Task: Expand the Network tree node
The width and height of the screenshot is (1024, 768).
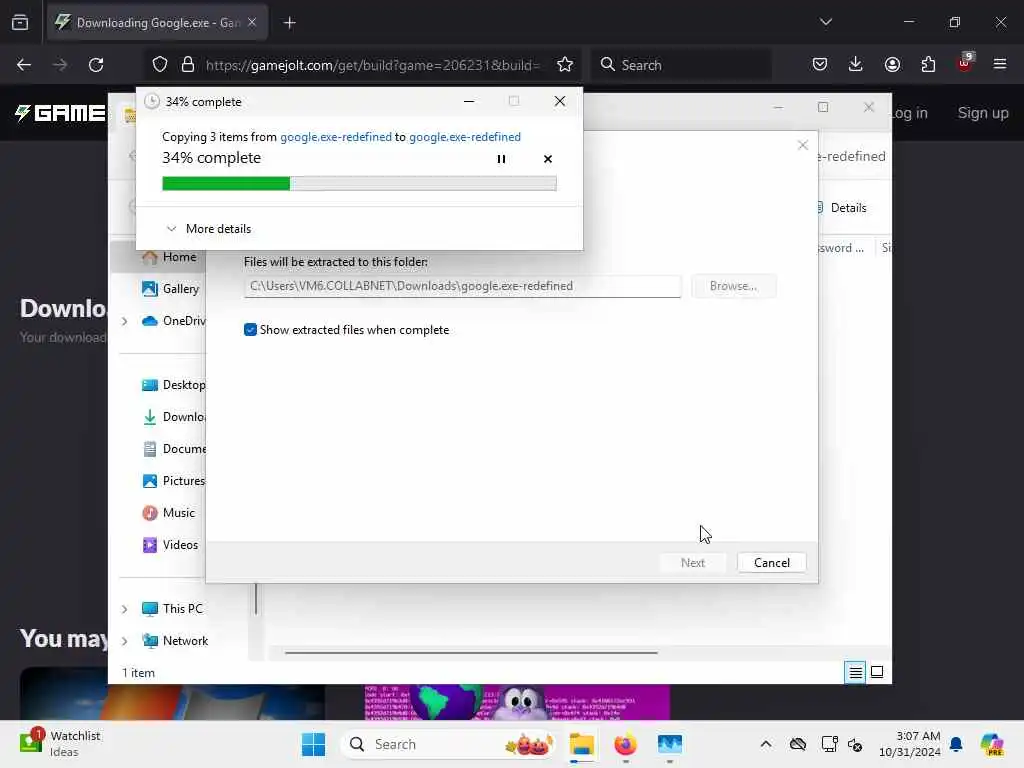Action: (124, 641)
